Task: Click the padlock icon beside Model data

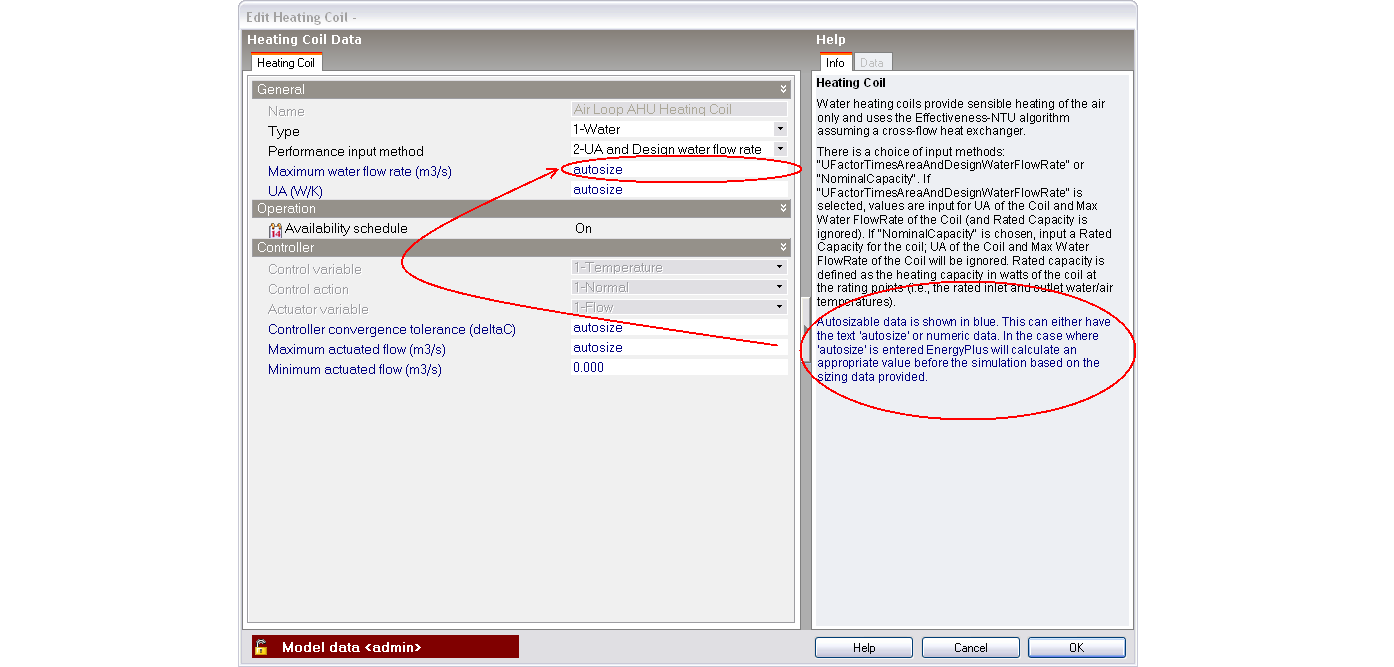Action: coord(260,647)
